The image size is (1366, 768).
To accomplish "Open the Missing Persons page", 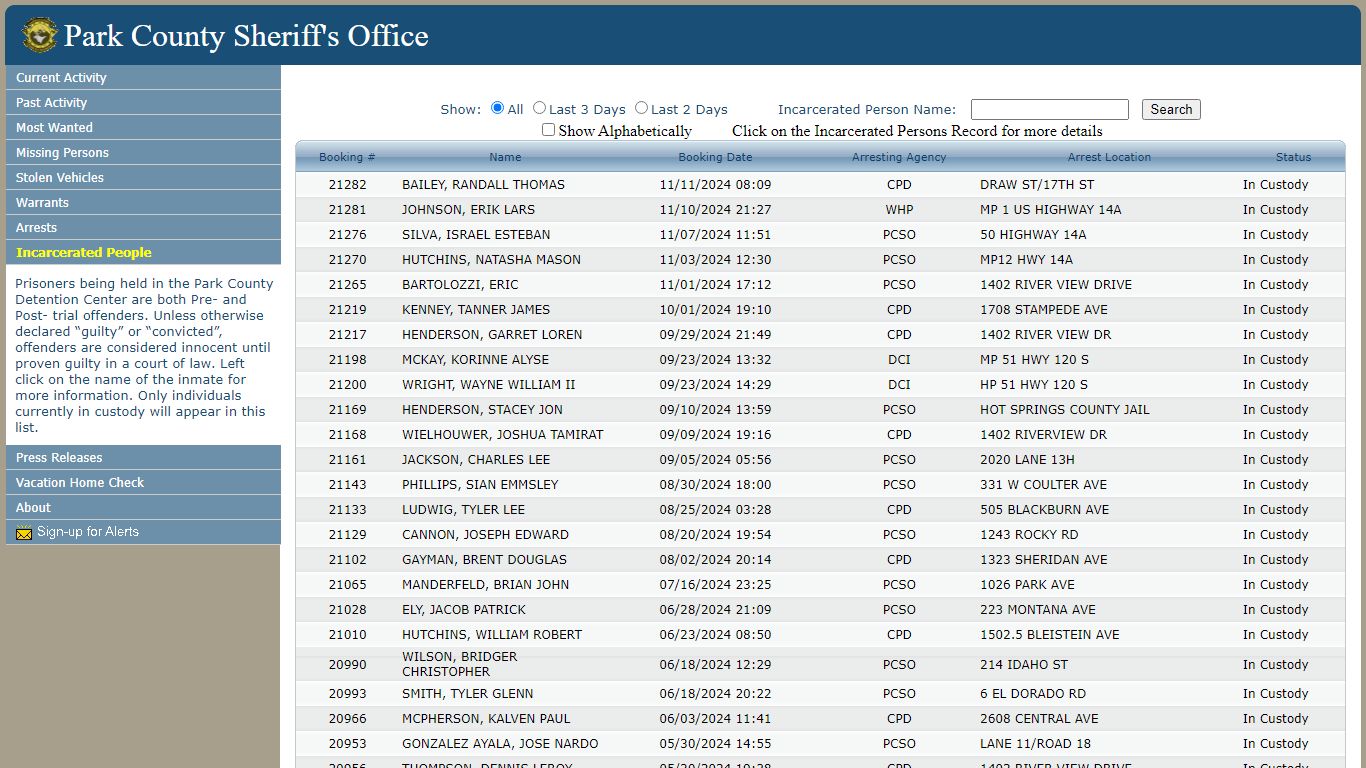I will click(x=143, y=152).
